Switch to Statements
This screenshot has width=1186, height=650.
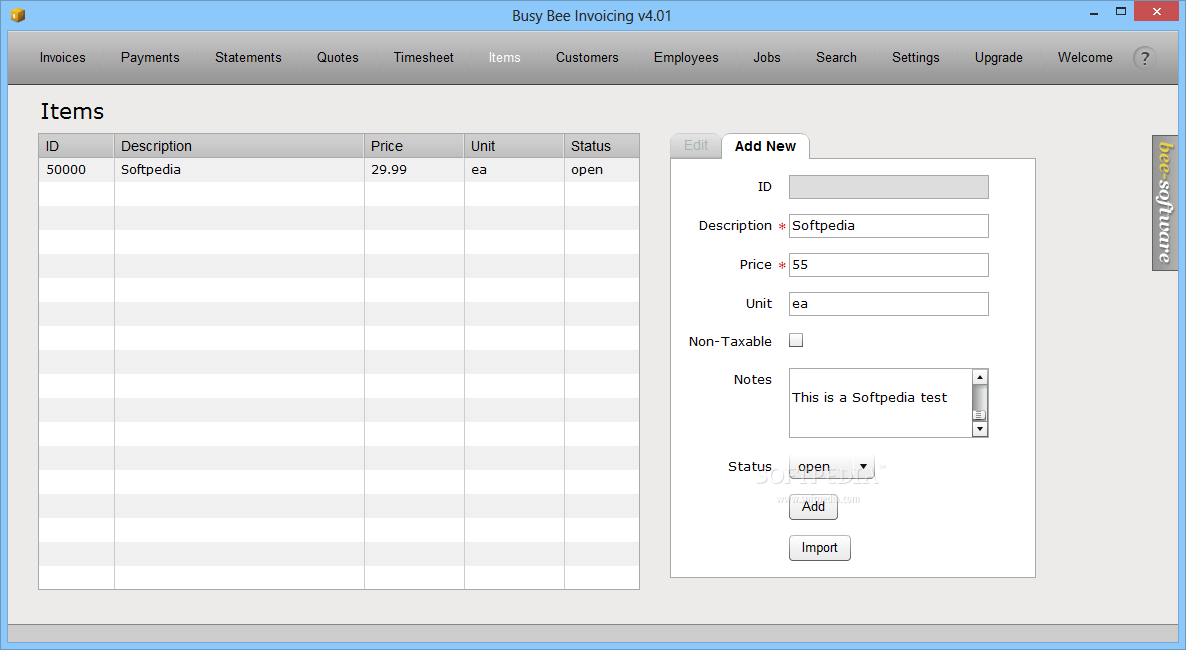(248, 58)
